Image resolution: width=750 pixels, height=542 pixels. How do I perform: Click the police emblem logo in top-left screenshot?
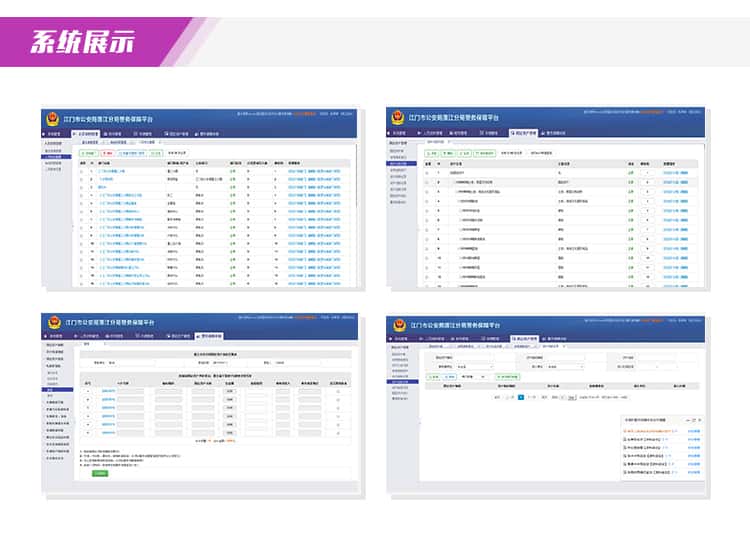[x=52, y=118]
